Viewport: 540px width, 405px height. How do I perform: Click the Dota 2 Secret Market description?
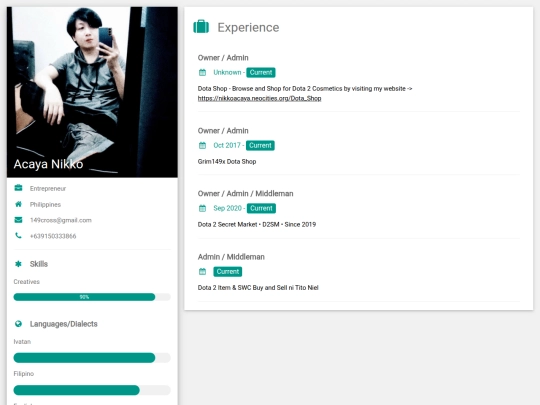click(x=257, y=225)
